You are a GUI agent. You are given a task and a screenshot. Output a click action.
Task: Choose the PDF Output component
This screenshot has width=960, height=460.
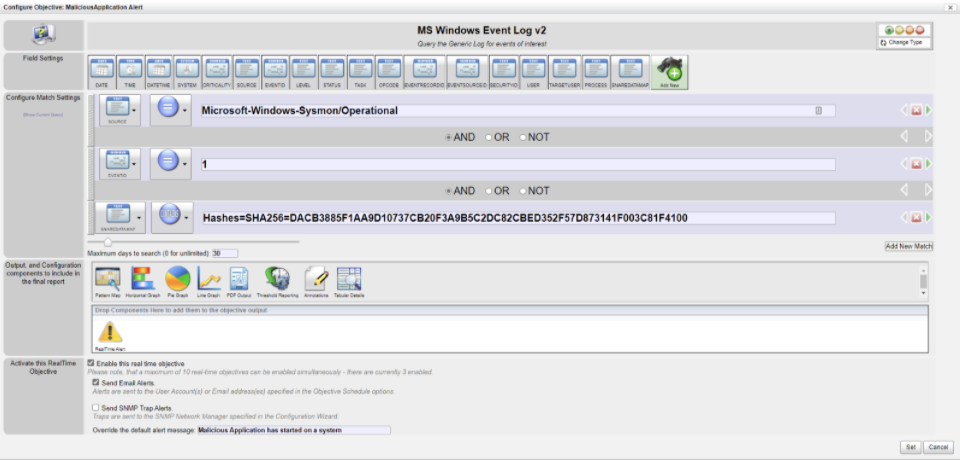239,282
